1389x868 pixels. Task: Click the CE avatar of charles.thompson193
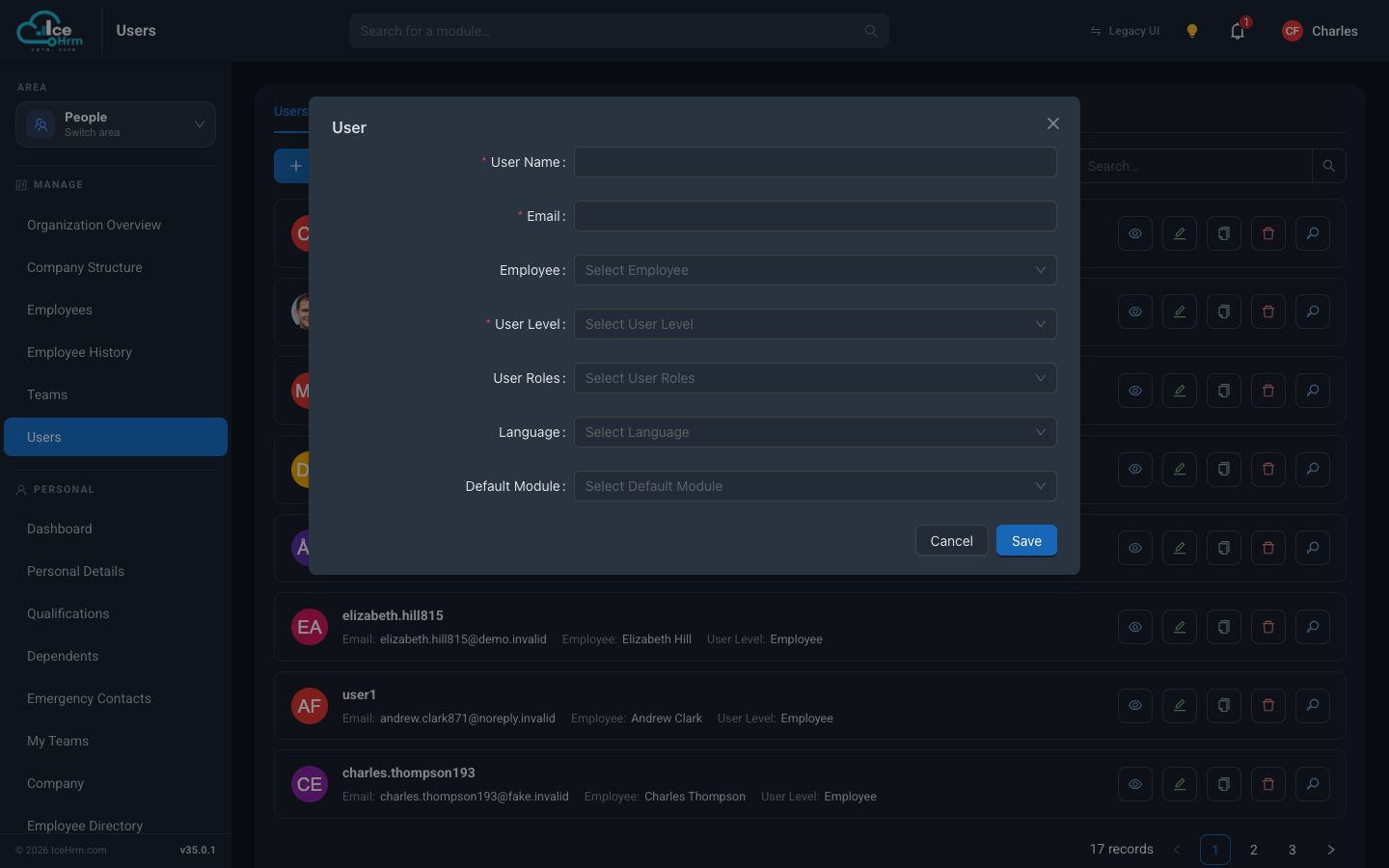coord(310,784)
